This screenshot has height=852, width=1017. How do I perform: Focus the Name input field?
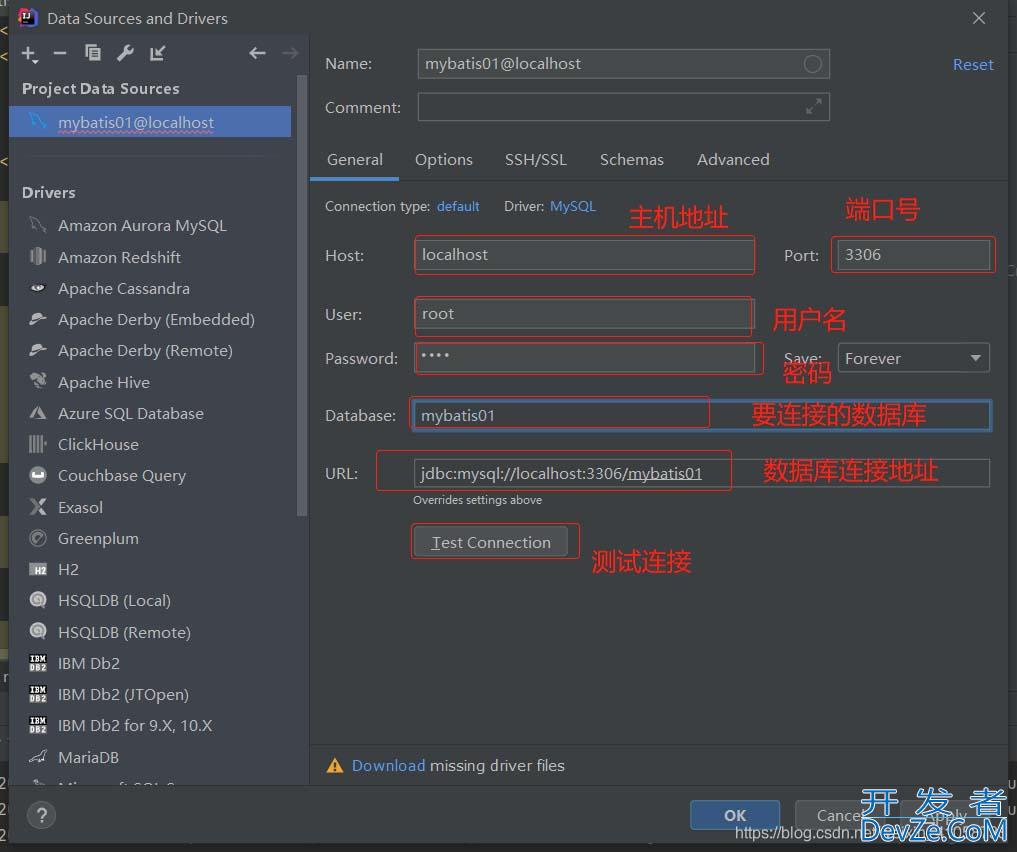(623, 64)
